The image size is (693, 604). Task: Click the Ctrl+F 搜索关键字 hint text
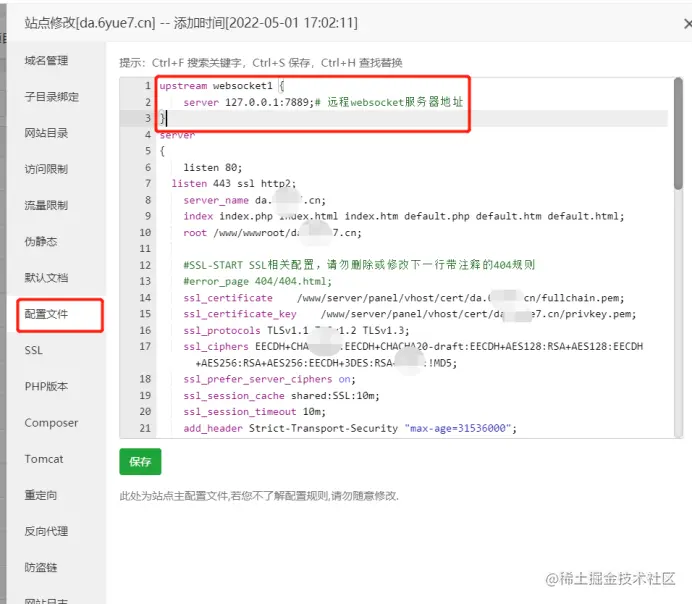197,63
